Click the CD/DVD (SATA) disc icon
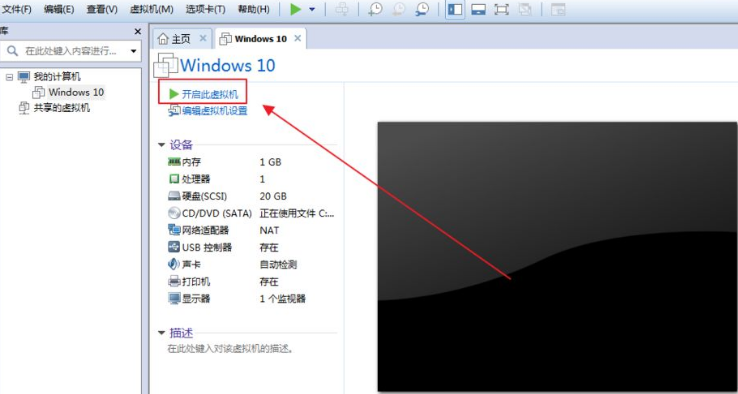The height and width of the screenshot is (394, 738). 174,213
